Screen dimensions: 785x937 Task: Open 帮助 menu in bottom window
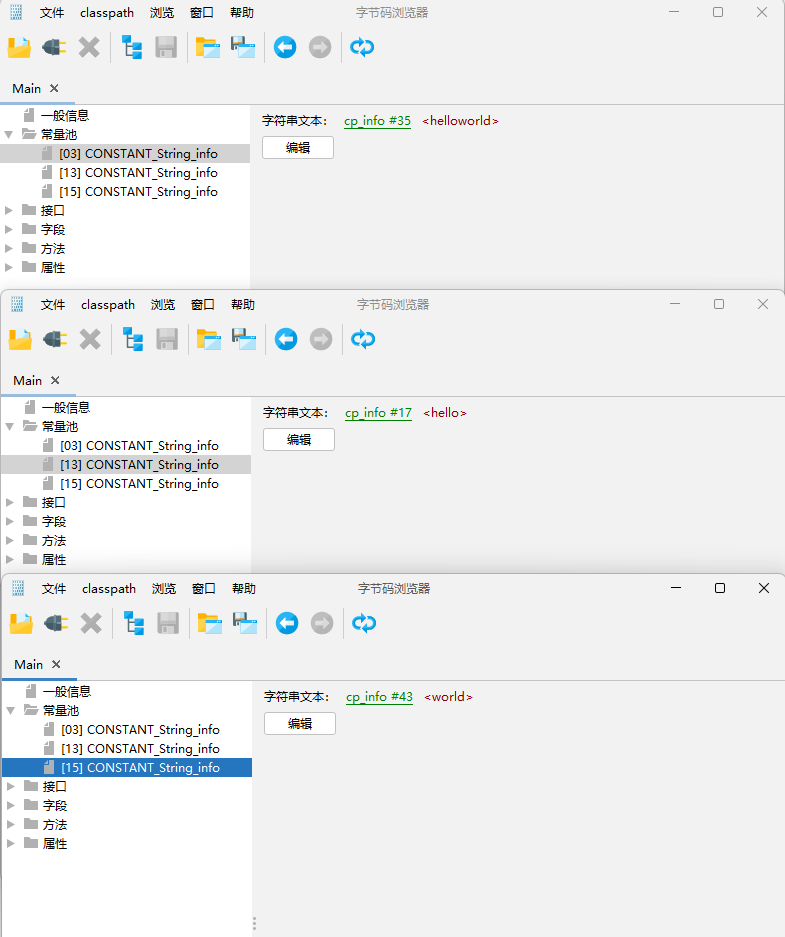pos(244,589)
